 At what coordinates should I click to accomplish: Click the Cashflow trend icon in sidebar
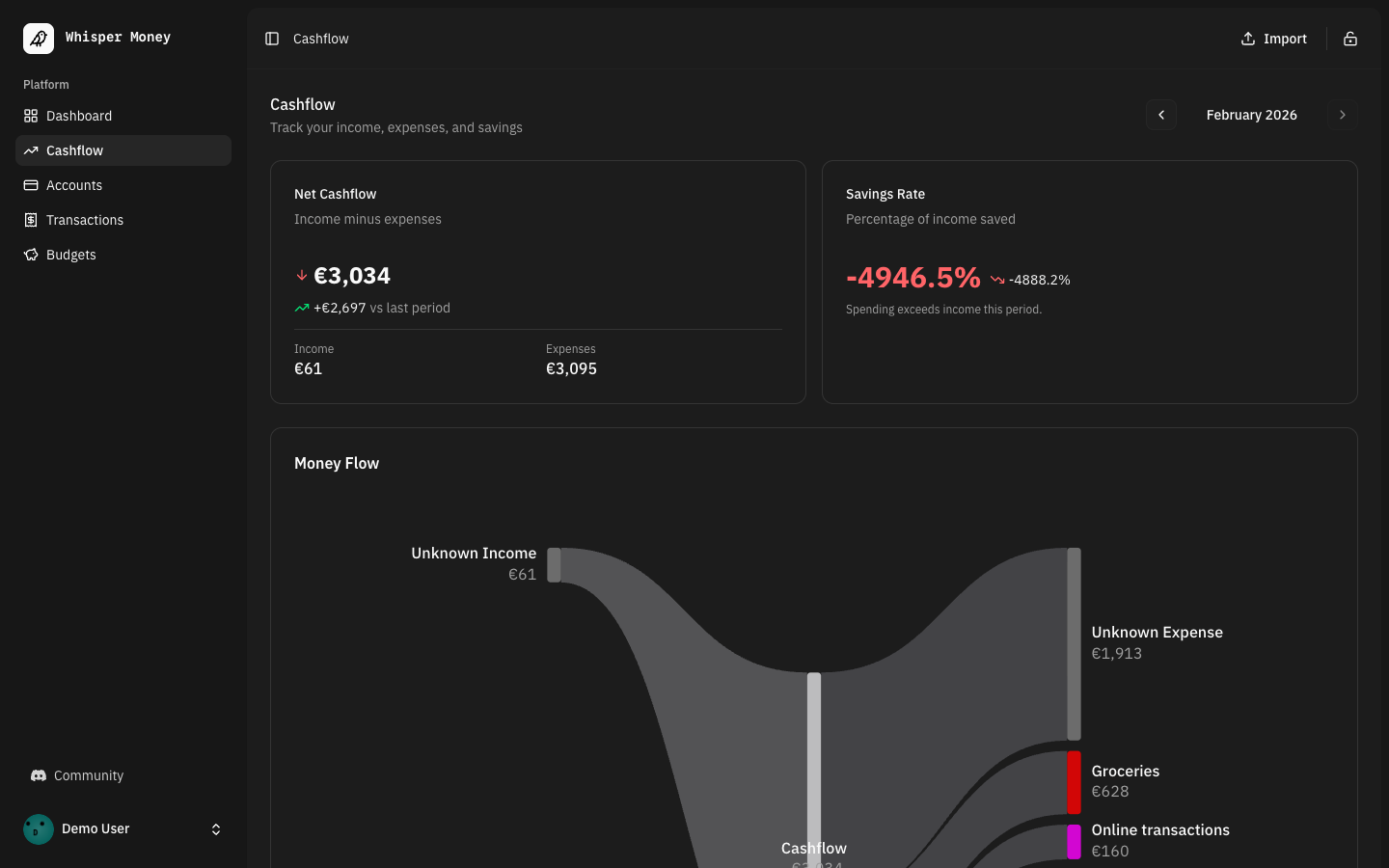point(31,150)
